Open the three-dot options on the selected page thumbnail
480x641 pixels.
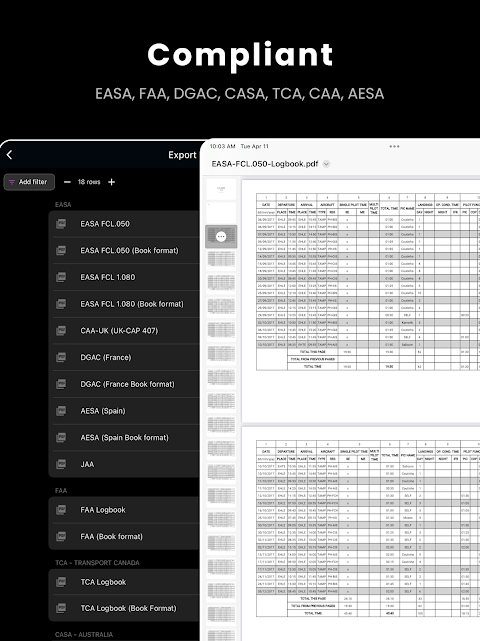point(221,236)
